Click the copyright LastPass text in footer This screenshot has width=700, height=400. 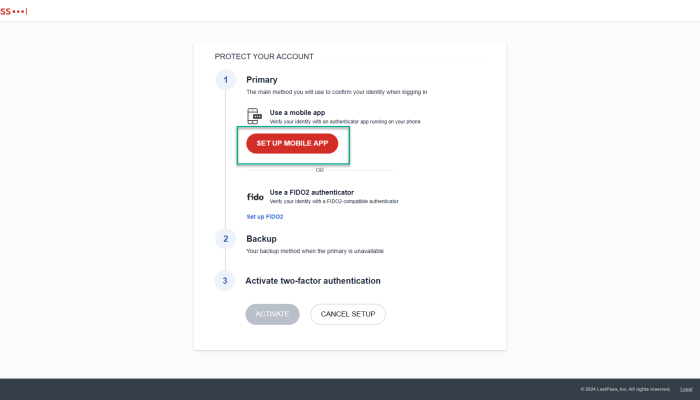625,389
